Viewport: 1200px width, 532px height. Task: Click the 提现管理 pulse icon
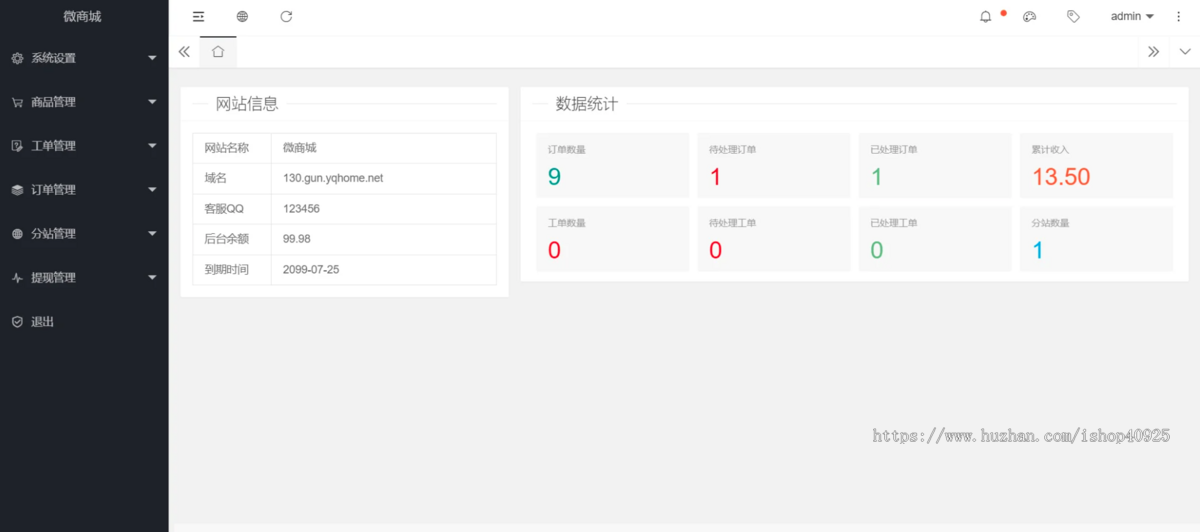pos(17,278)
